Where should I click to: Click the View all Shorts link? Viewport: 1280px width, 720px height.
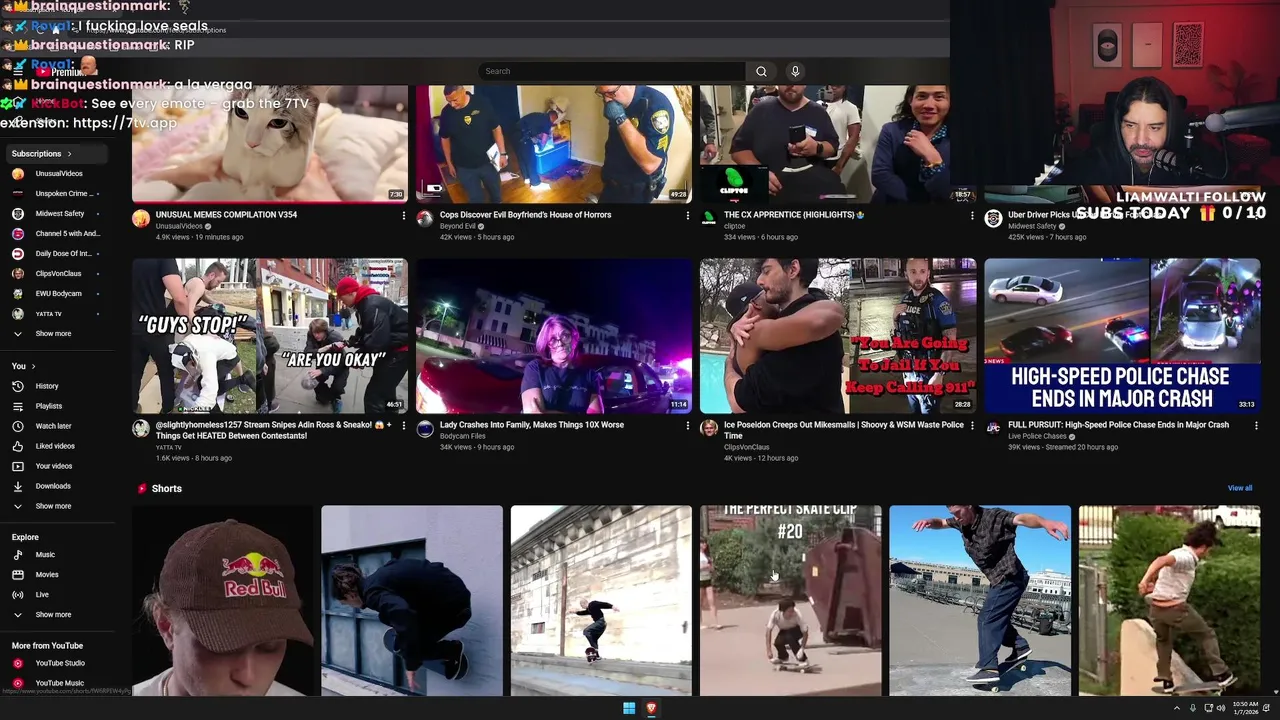1240,488
